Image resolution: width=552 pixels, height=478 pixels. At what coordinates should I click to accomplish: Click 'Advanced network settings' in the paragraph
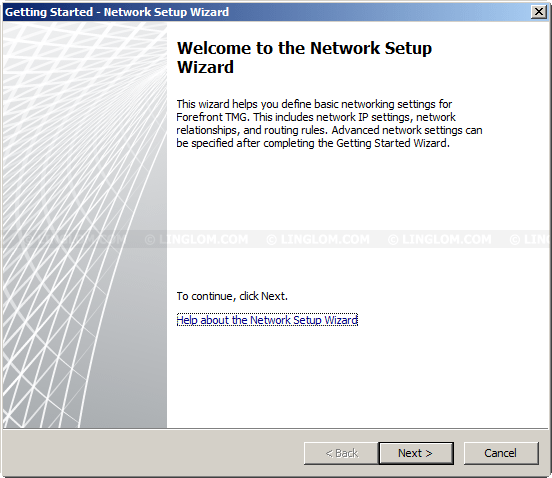[397, 130]
